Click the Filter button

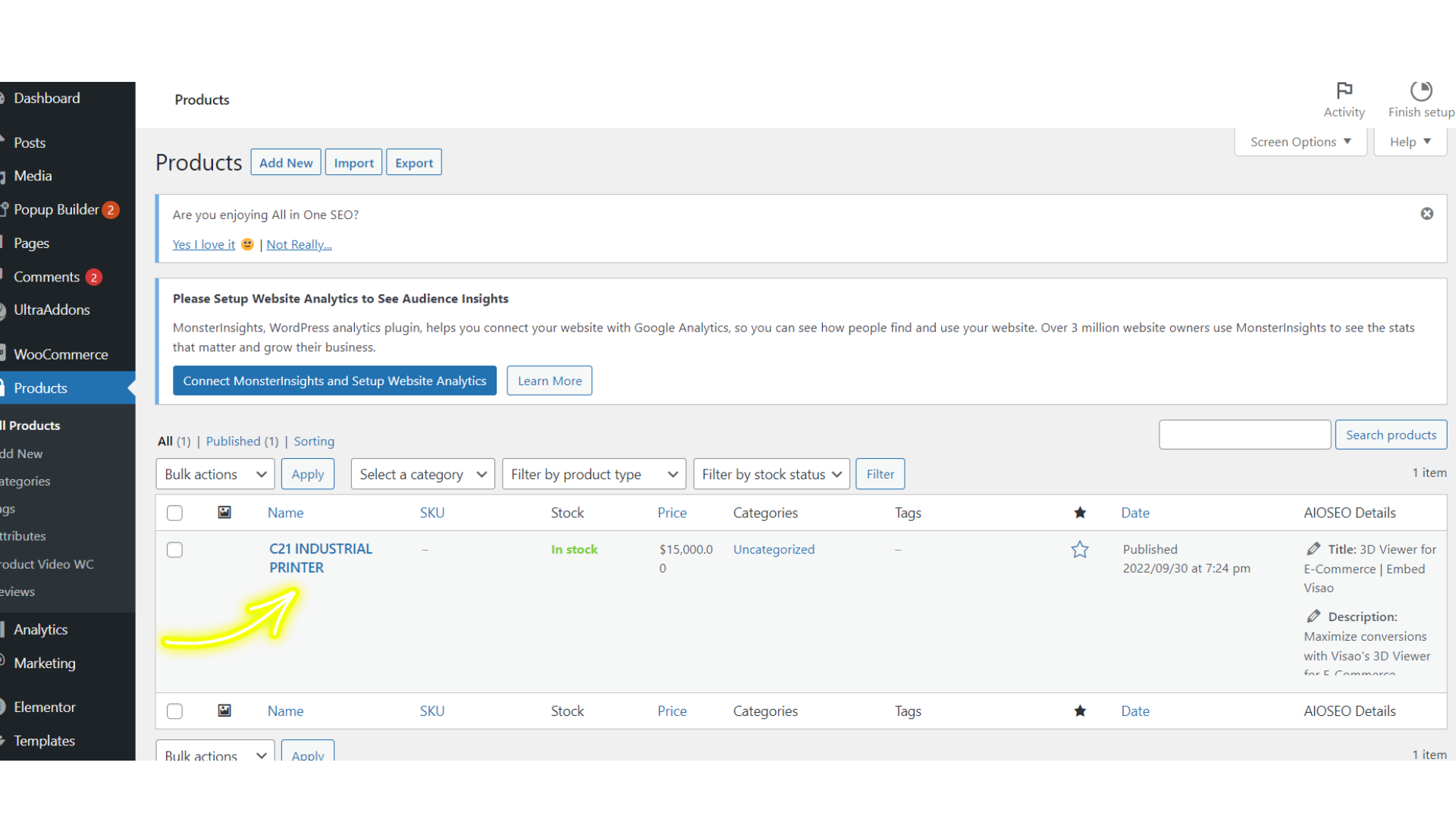pyautogui.click(x=880, y=474)
